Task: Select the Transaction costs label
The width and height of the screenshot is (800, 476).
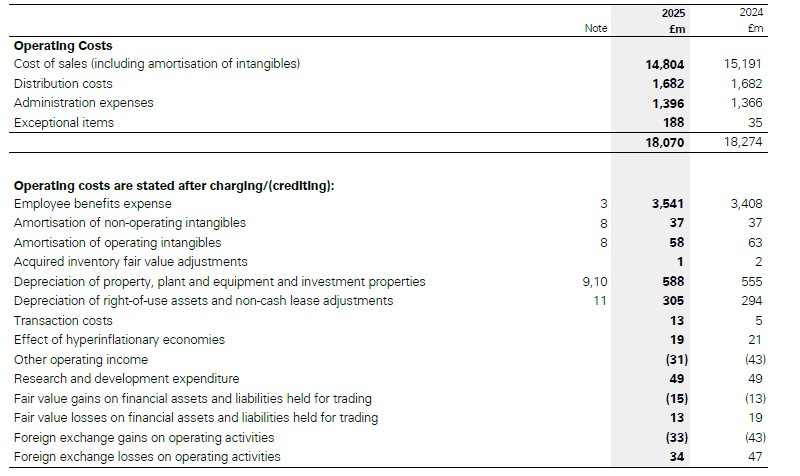Action: click(62, 321)
